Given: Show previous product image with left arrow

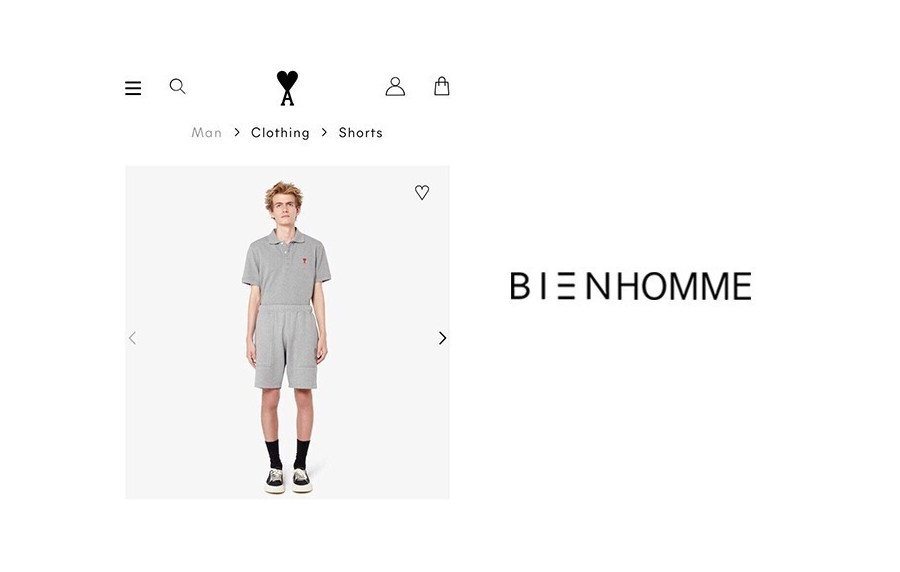Looking at the screenshot, I should click(133, 338).
